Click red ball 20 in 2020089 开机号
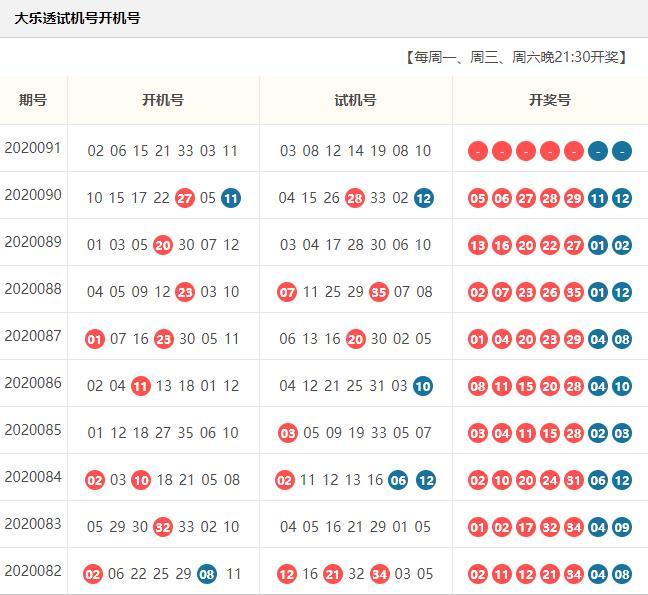 (163, 245)
